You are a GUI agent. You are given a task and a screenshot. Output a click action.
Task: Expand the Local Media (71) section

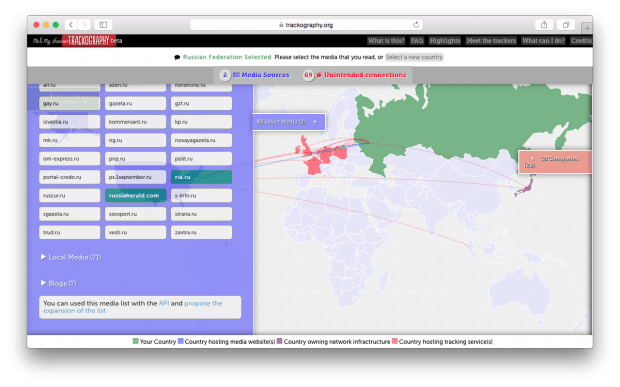point(71,257)
